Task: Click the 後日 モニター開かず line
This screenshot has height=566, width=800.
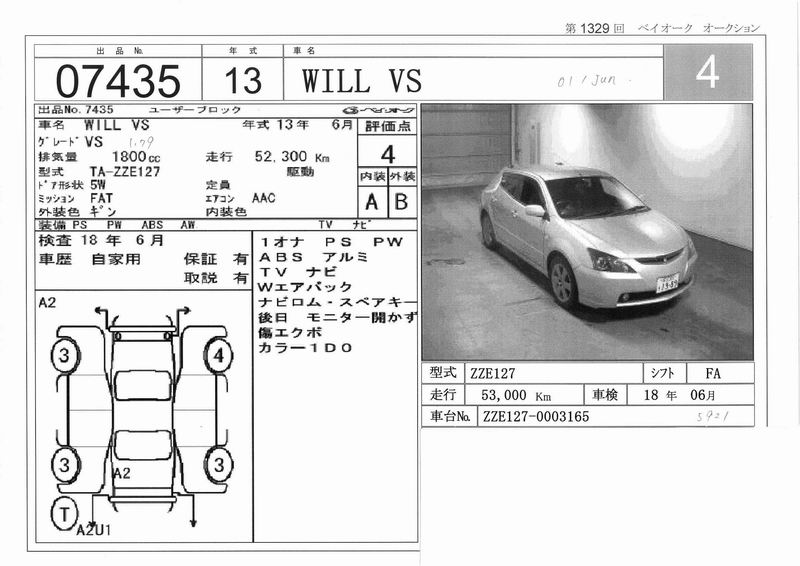Action: 337,317
